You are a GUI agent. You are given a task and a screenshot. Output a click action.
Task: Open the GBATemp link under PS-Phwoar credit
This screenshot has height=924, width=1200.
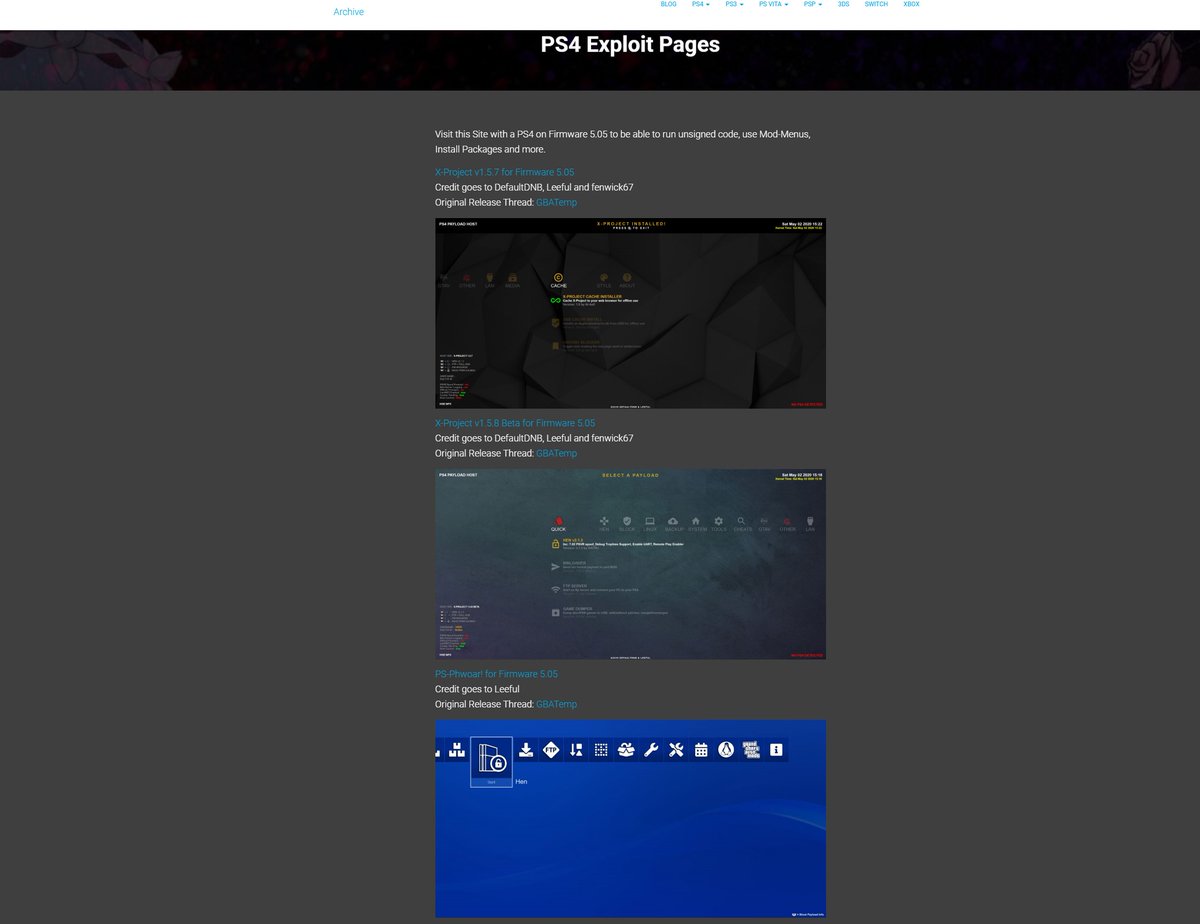[x=556, y=704]
